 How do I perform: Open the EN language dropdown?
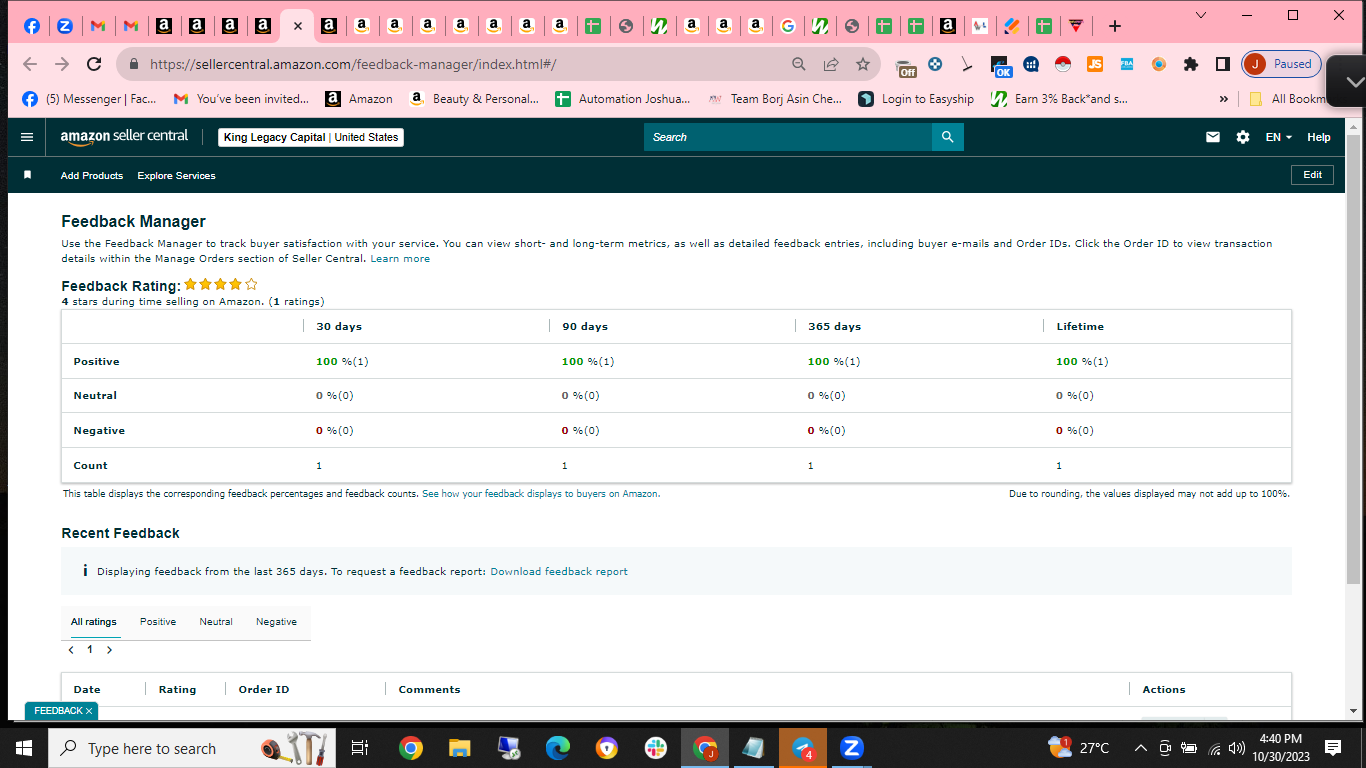[1279, 137]
